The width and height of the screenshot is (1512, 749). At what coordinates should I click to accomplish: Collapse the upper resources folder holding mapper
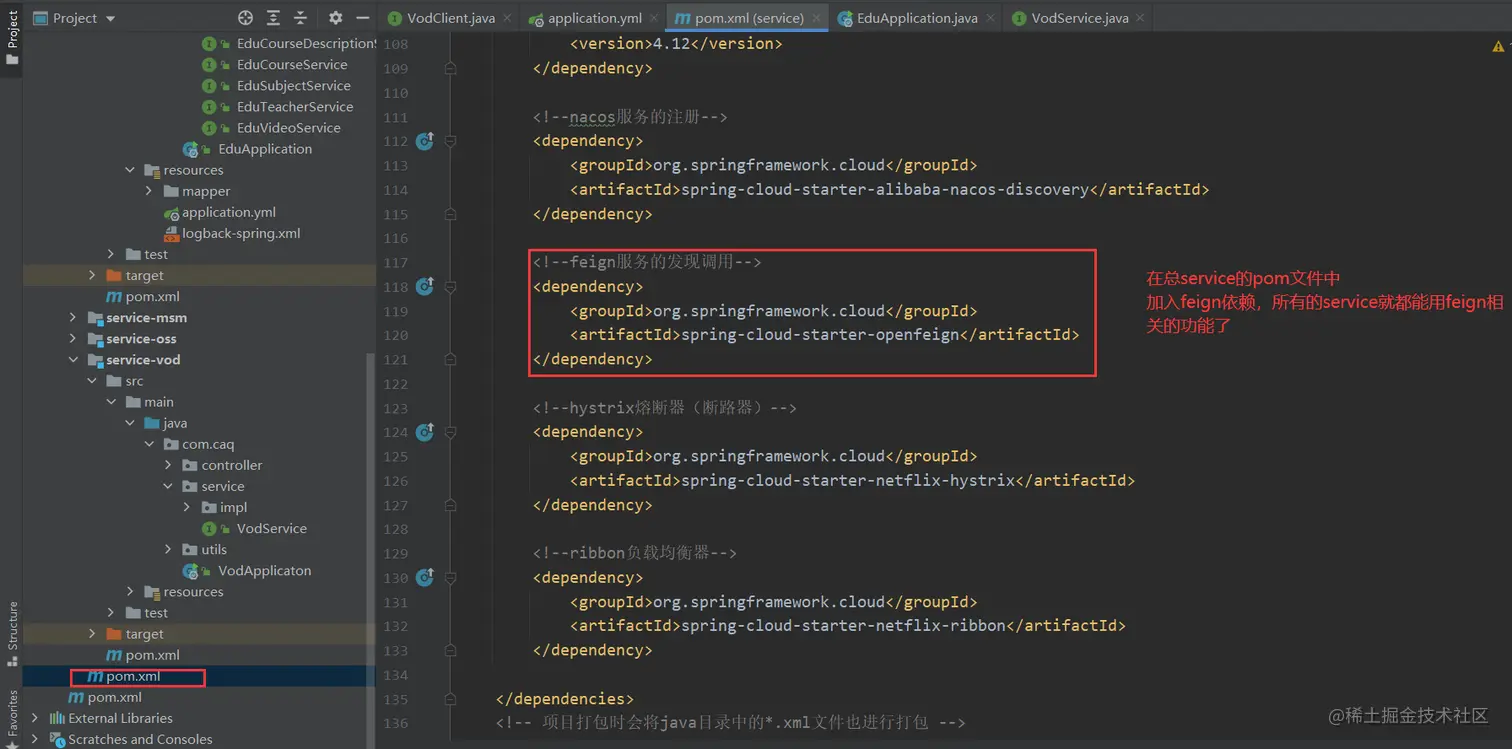click(130, 170)
